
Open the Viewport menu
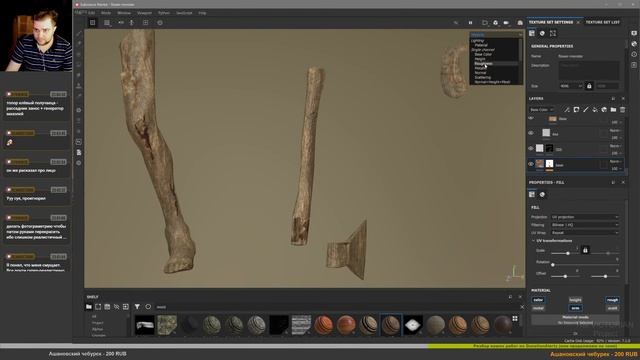144,13
